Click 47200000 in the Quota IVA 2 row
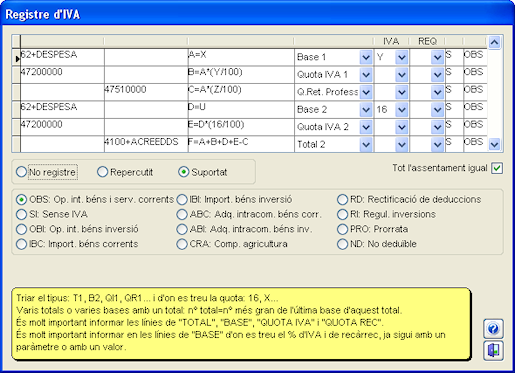The height and width of the screenshot is (373, 515). point(62,127)
